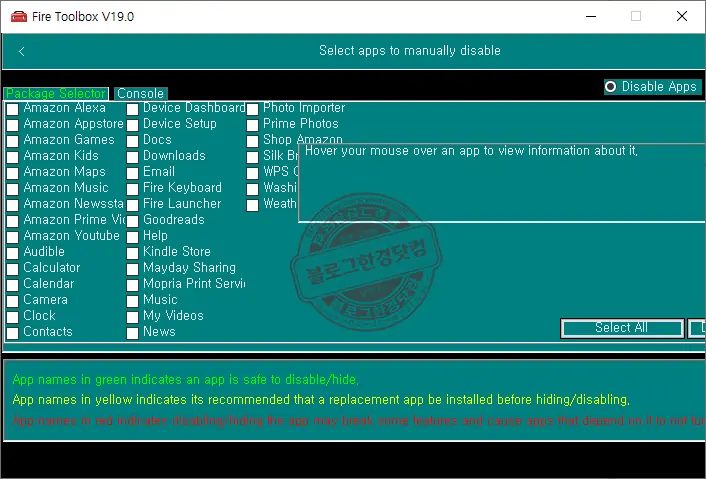Tick the Mayday Sharing checkbox
This screenshot has height=479, width=706.
[x=132, y=269]
